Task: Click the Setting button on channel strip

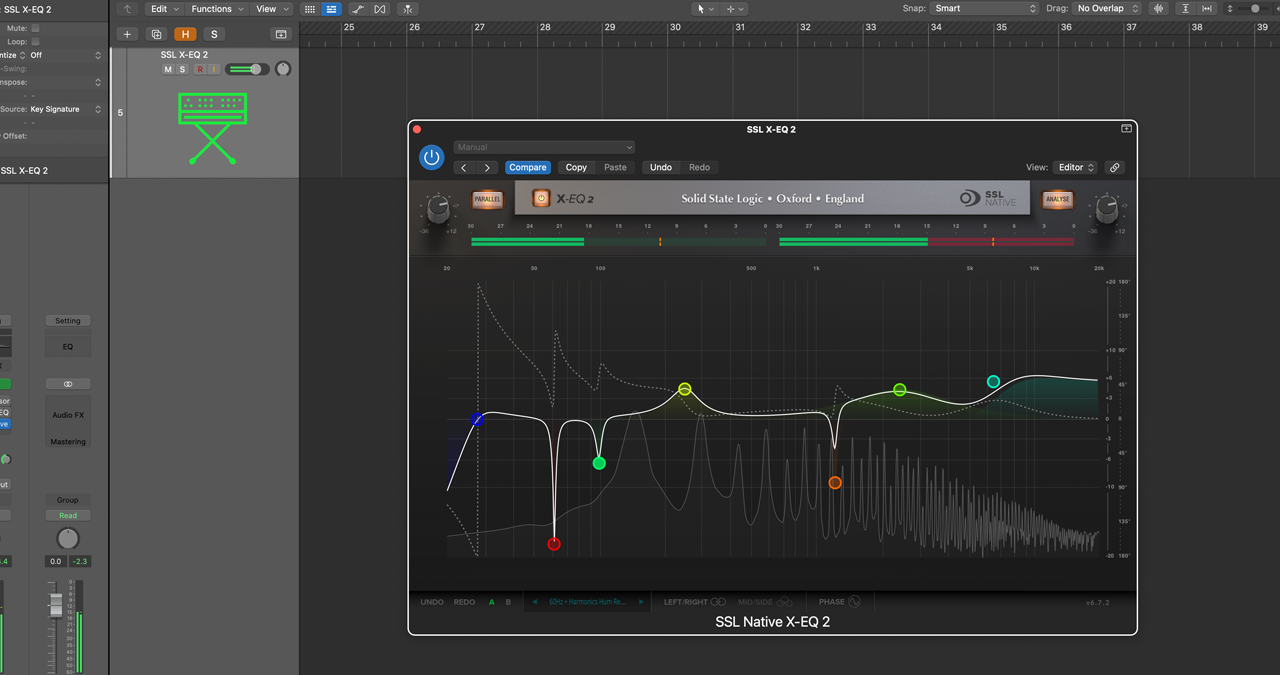Action: click(x=68, y=321)
